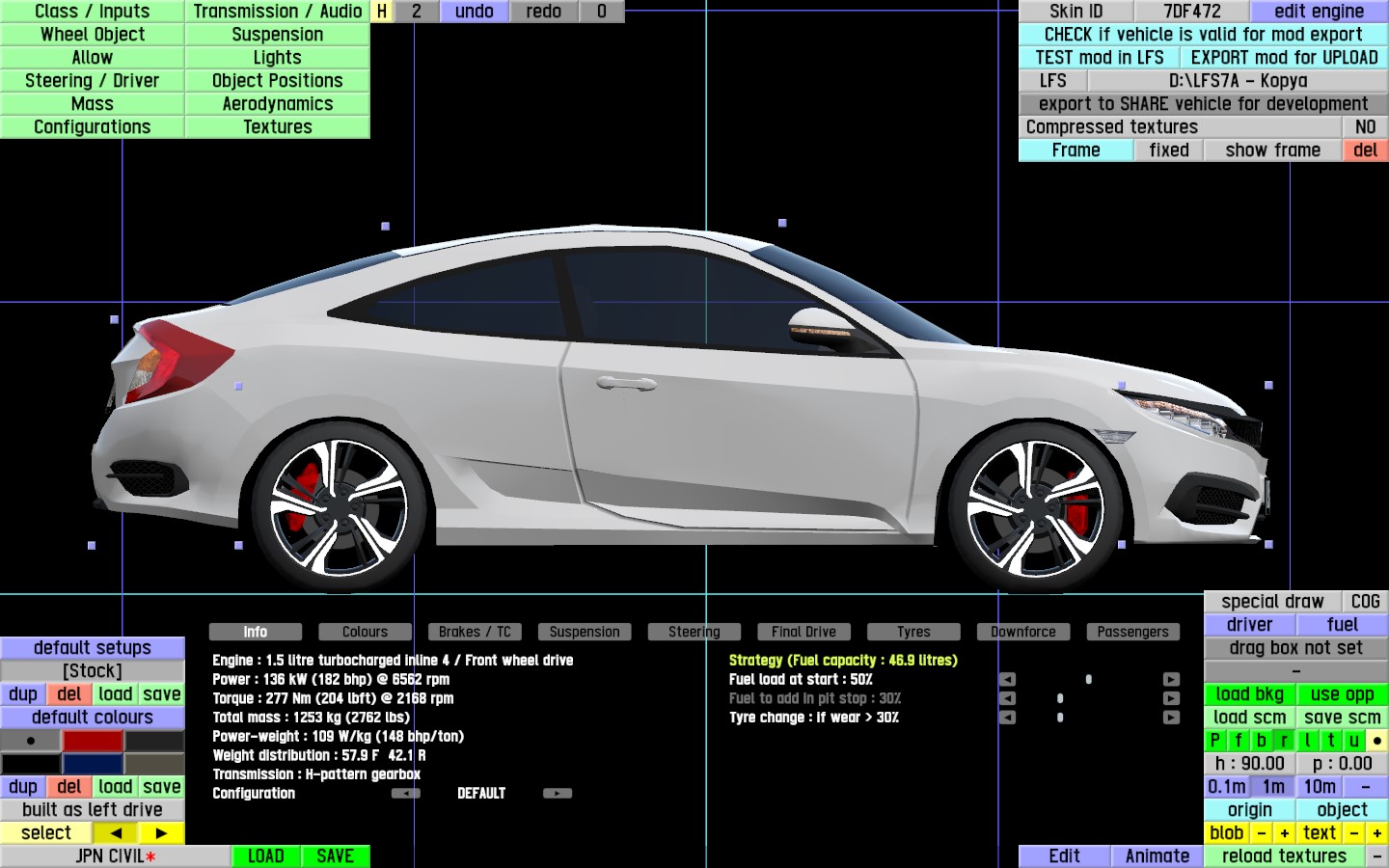This screenshot has width=1389, height=868.
Task: Click the Fuel to add in pit stop slider handle
Action: (1060, 698)
